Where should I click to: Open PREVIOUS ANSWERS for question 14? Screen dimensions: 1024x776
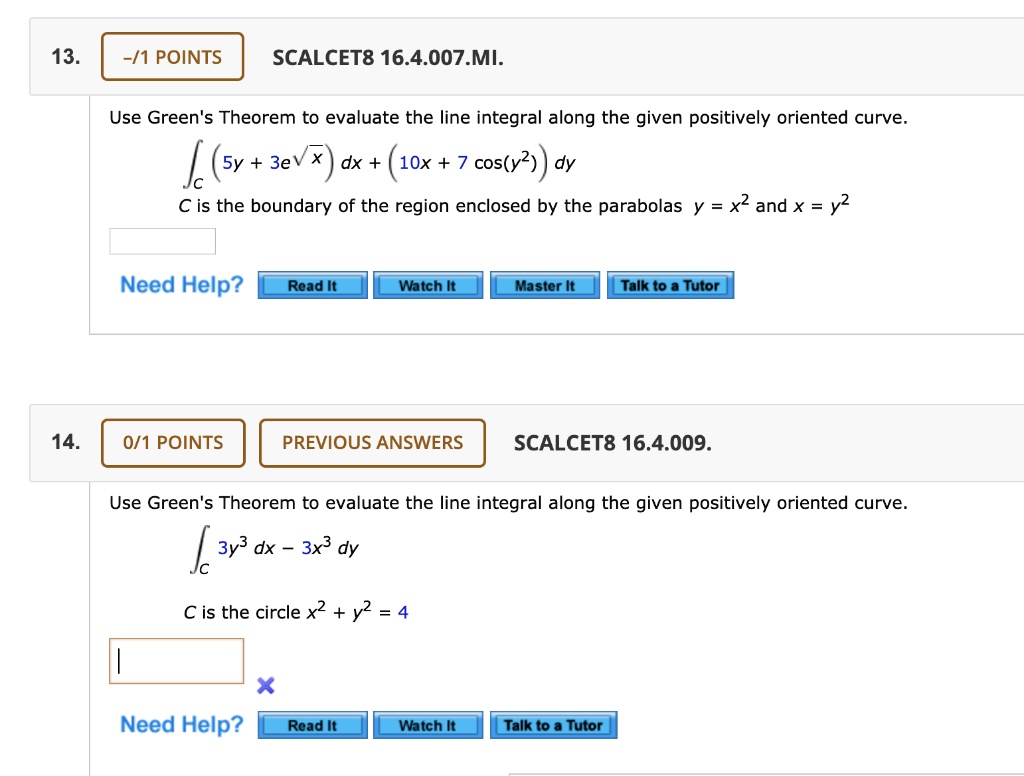click(x=372, y=442)
